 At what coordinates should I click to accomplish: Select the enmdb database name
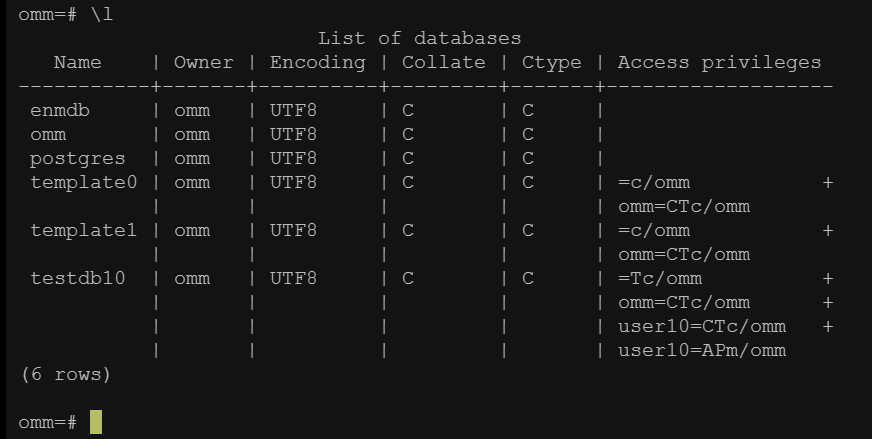(60, 110)
